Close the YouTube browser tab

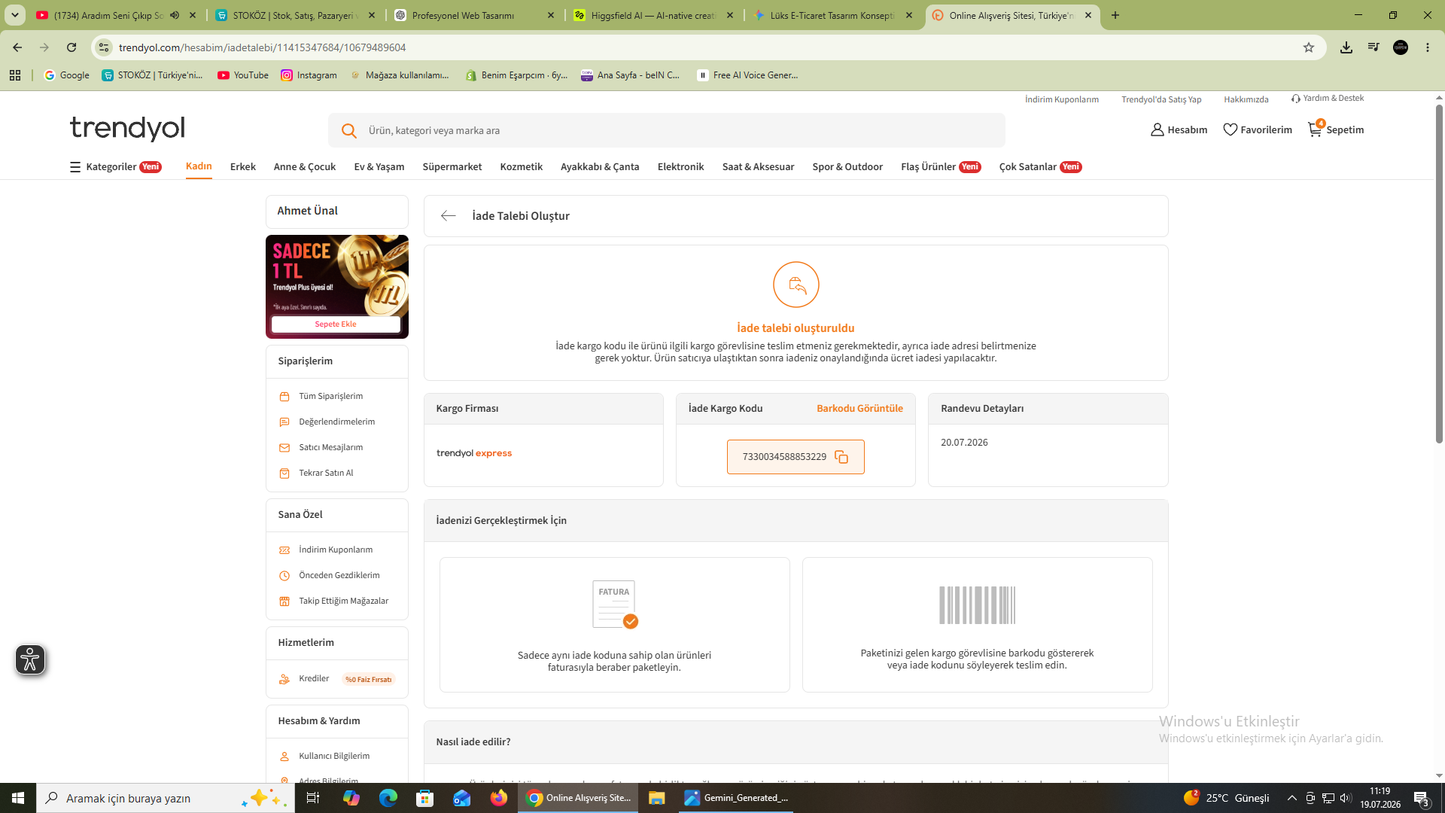[x=193, y=15]
